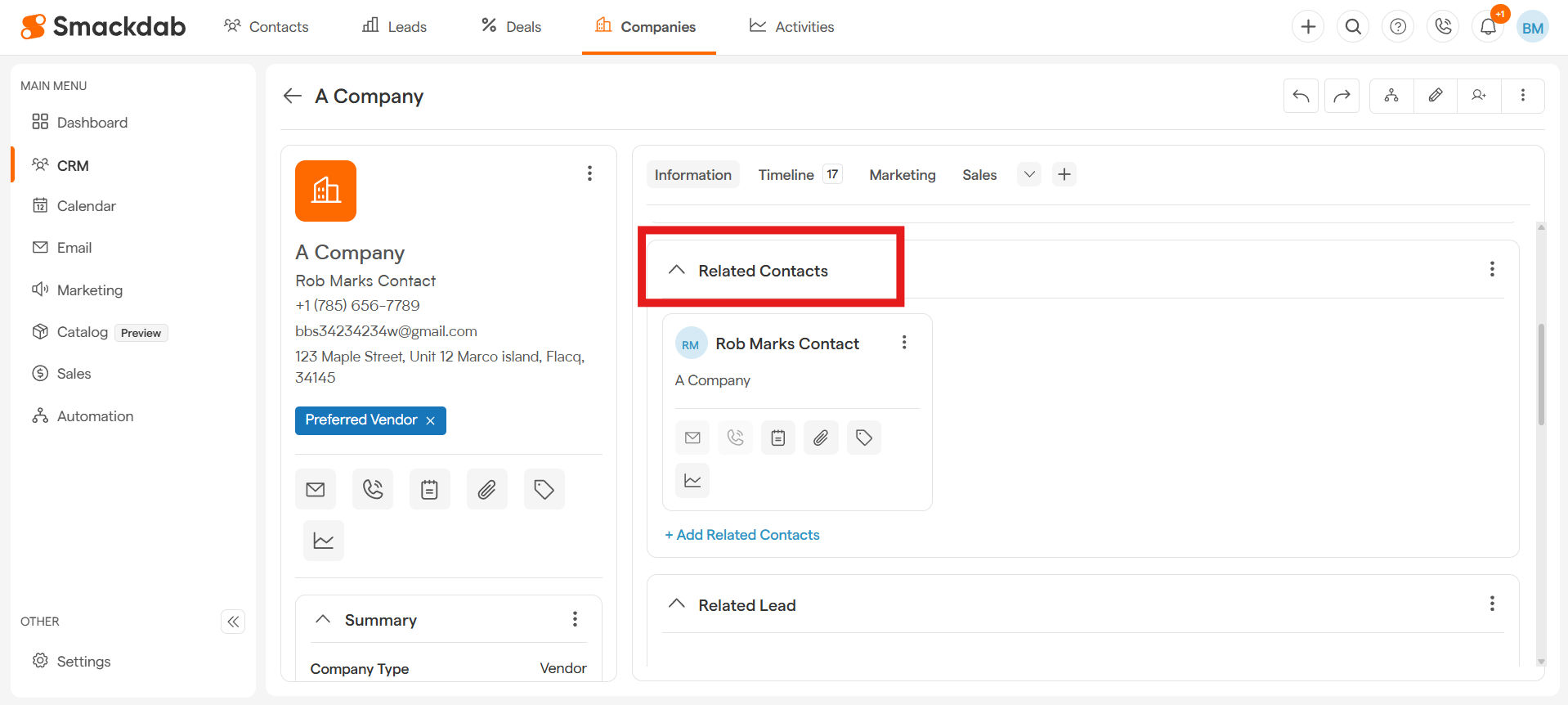This screenshot has width=1568, height=705.
Task: Click the redo arrow icon
Action: (x=1342, y=96)
